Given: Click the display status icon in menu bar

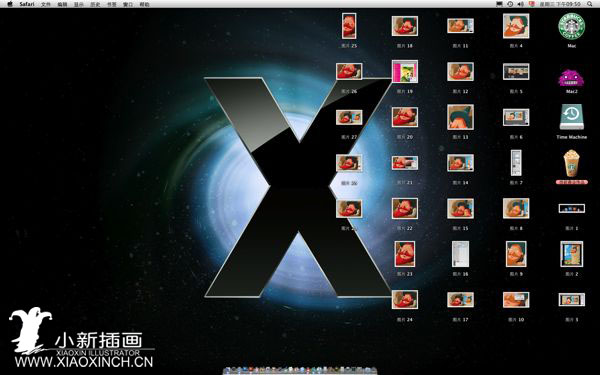Looking at the screenshot, I should (x=499, y=4).
